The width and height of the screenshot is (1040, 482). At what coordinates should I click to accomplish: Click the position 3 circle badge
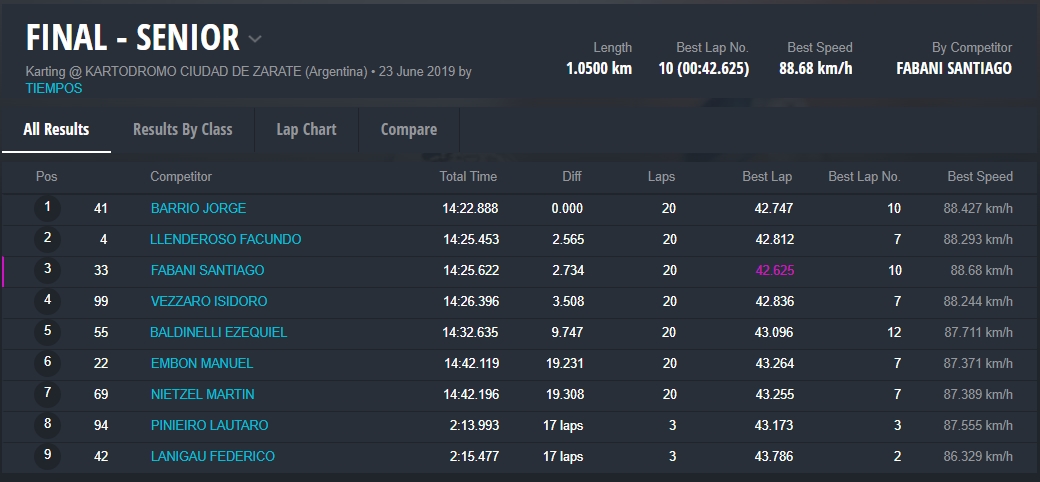(47, 270)
